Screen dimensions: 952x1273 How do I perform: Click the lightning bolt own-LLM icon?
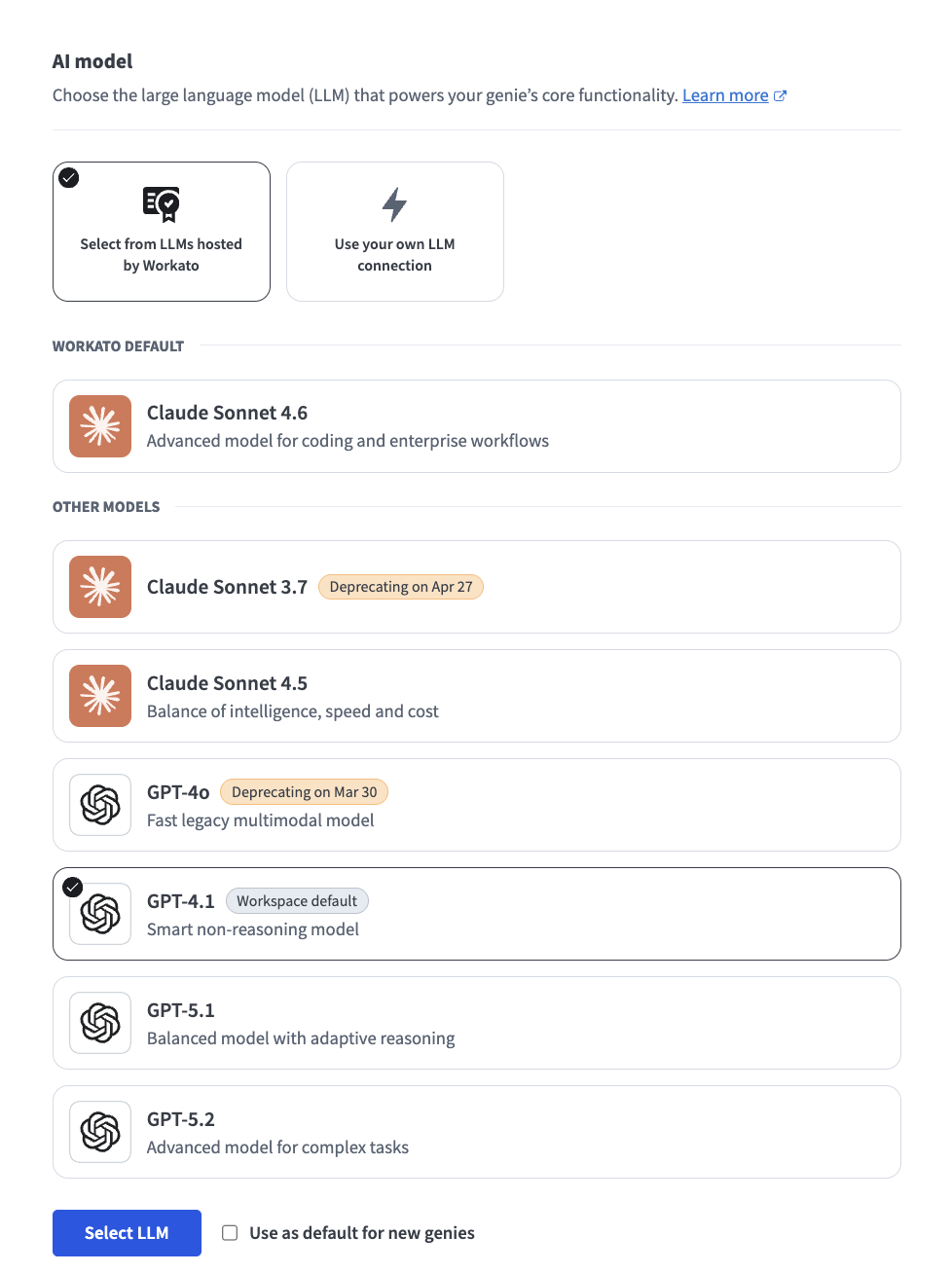394,204
